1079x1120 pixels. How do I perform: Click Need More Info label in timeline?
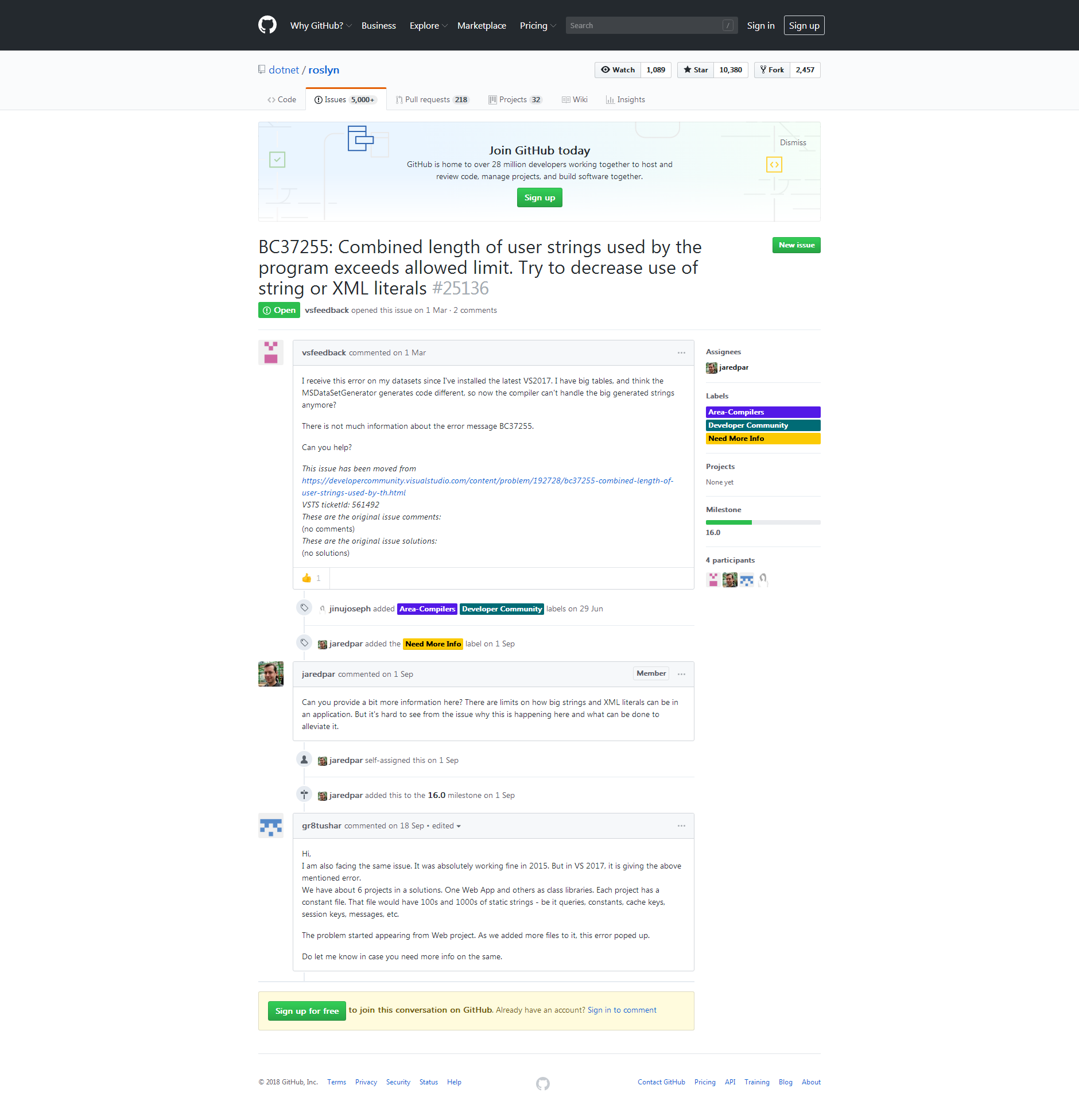[x=433, y=644]
